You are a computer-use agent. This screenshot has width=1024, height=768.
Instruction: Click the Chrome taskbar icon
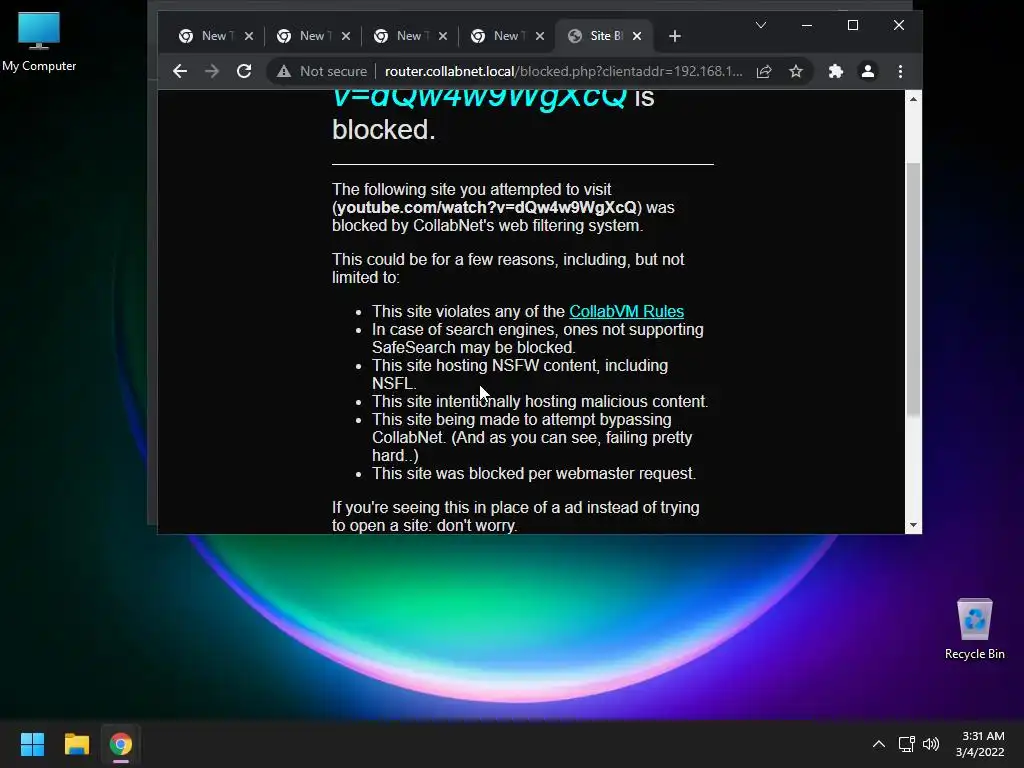[121, 744]
